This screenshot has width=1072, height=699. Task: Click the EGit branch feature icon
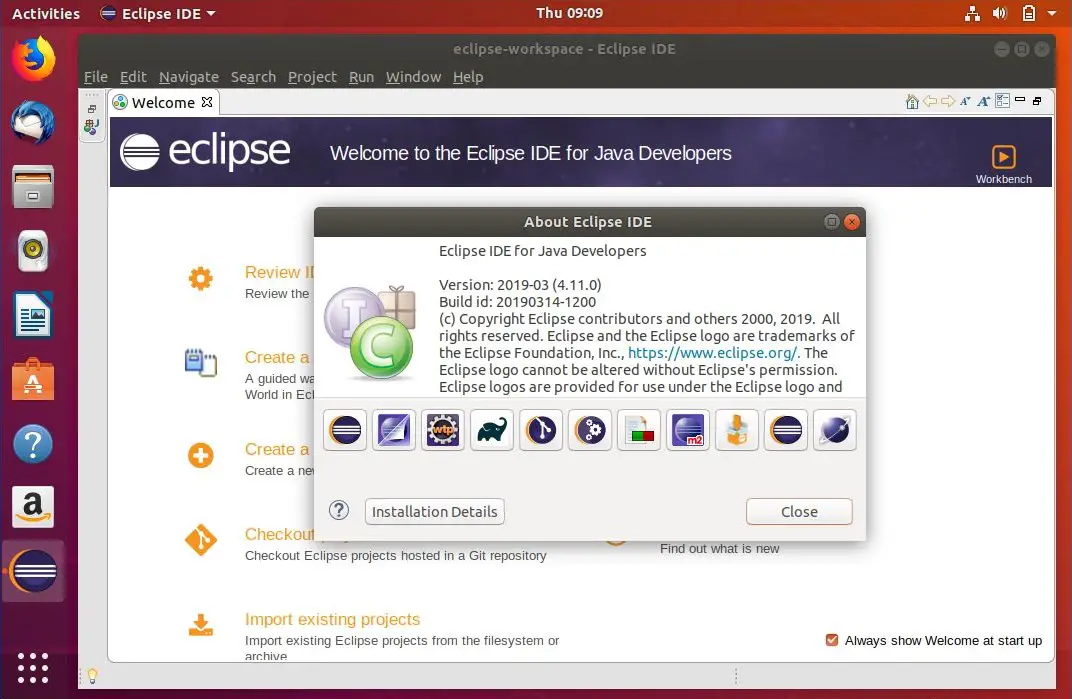coord(541,430)
